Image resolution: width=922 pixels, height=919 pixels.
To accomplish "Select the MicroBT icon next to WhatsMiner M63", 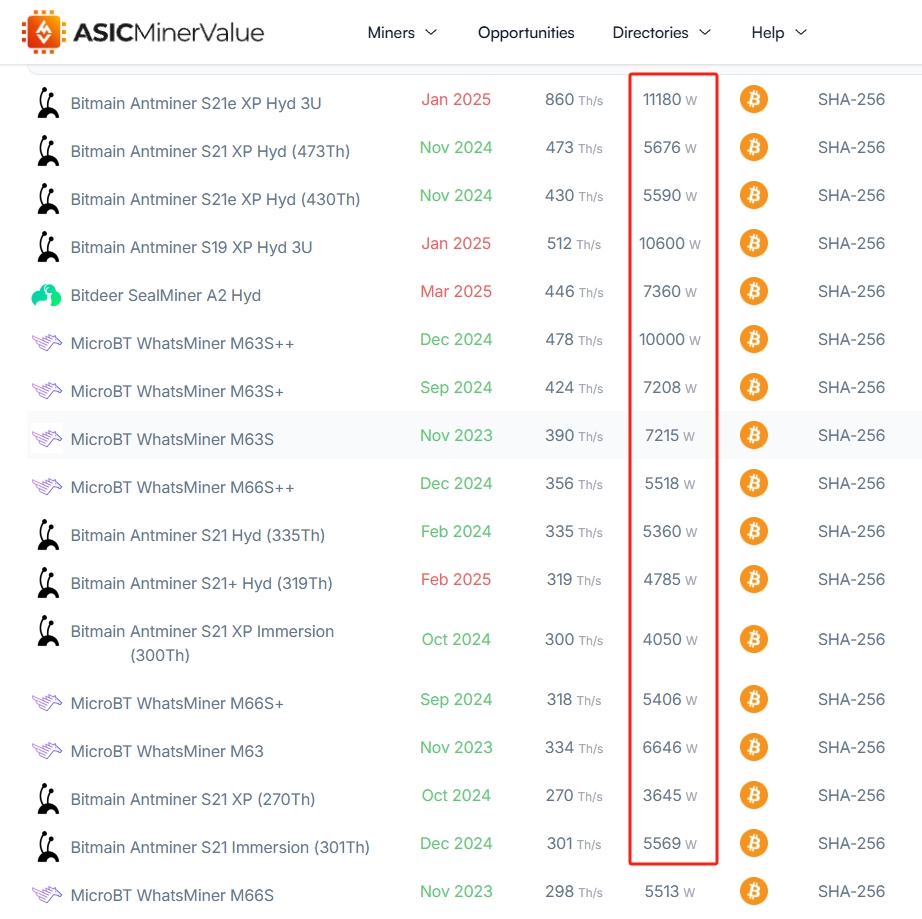I will pos(45,747).
